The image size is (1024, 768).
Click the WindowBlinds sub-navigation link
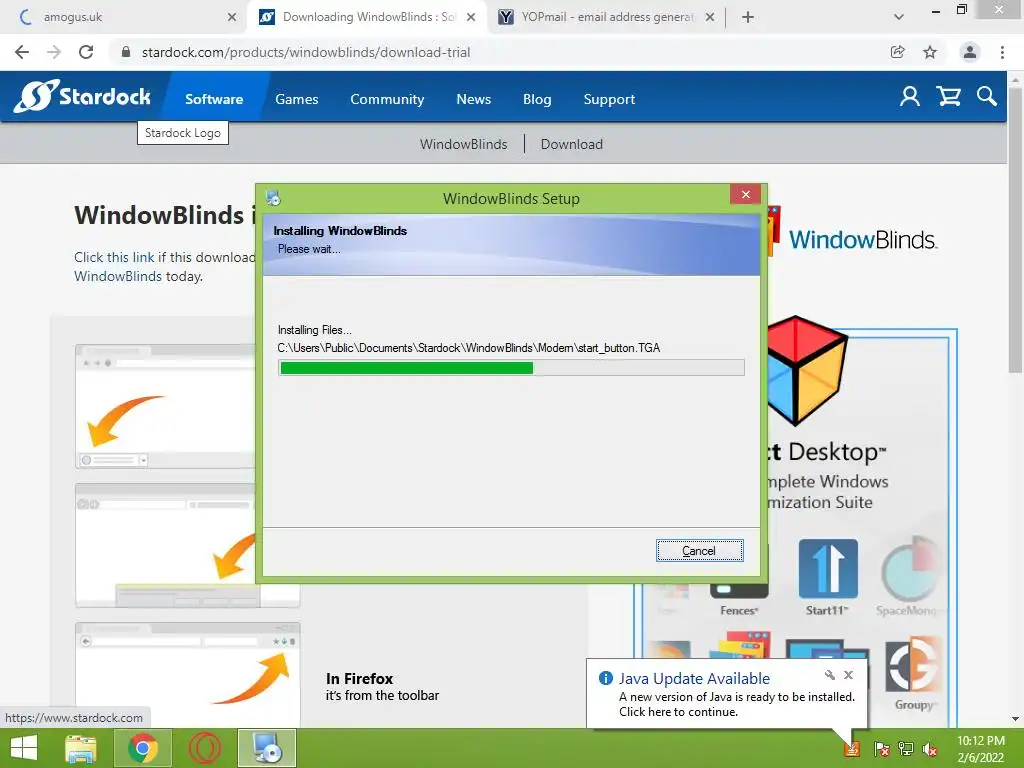pos(463,144)
